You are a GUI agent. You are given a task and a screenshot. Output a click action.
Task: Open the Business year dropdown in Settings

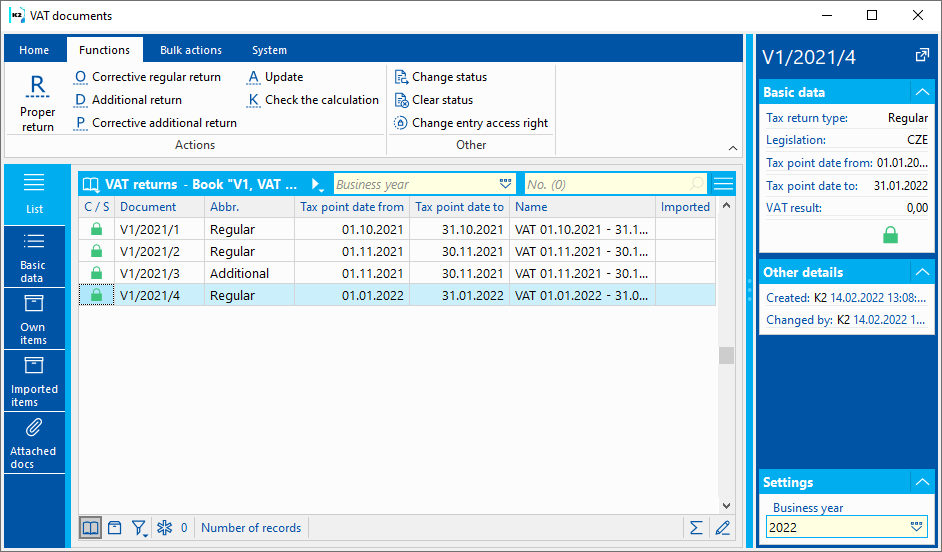click(916, 527)
